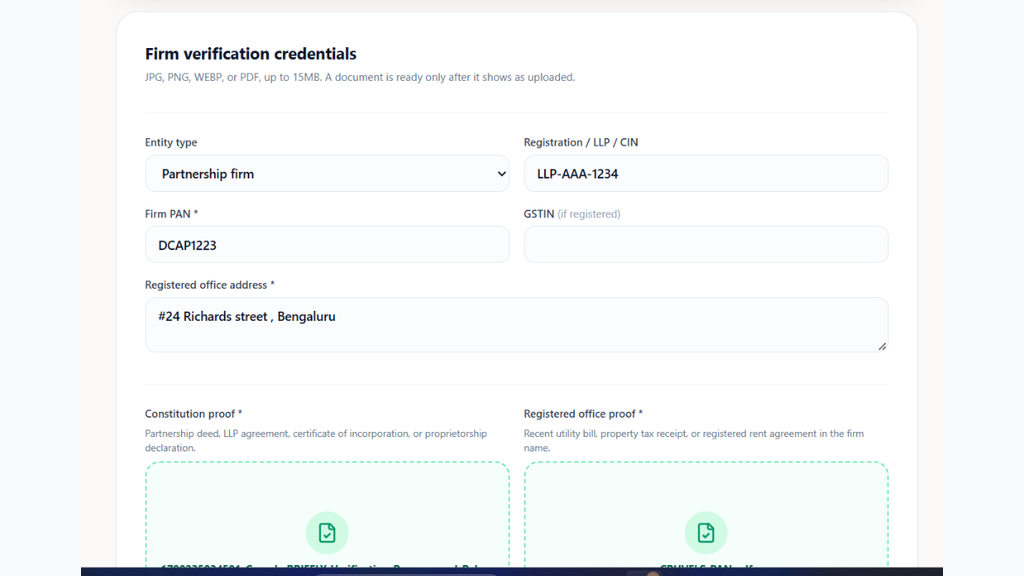
Task: Click the Partnership deed description text
Action: (316, 441)
